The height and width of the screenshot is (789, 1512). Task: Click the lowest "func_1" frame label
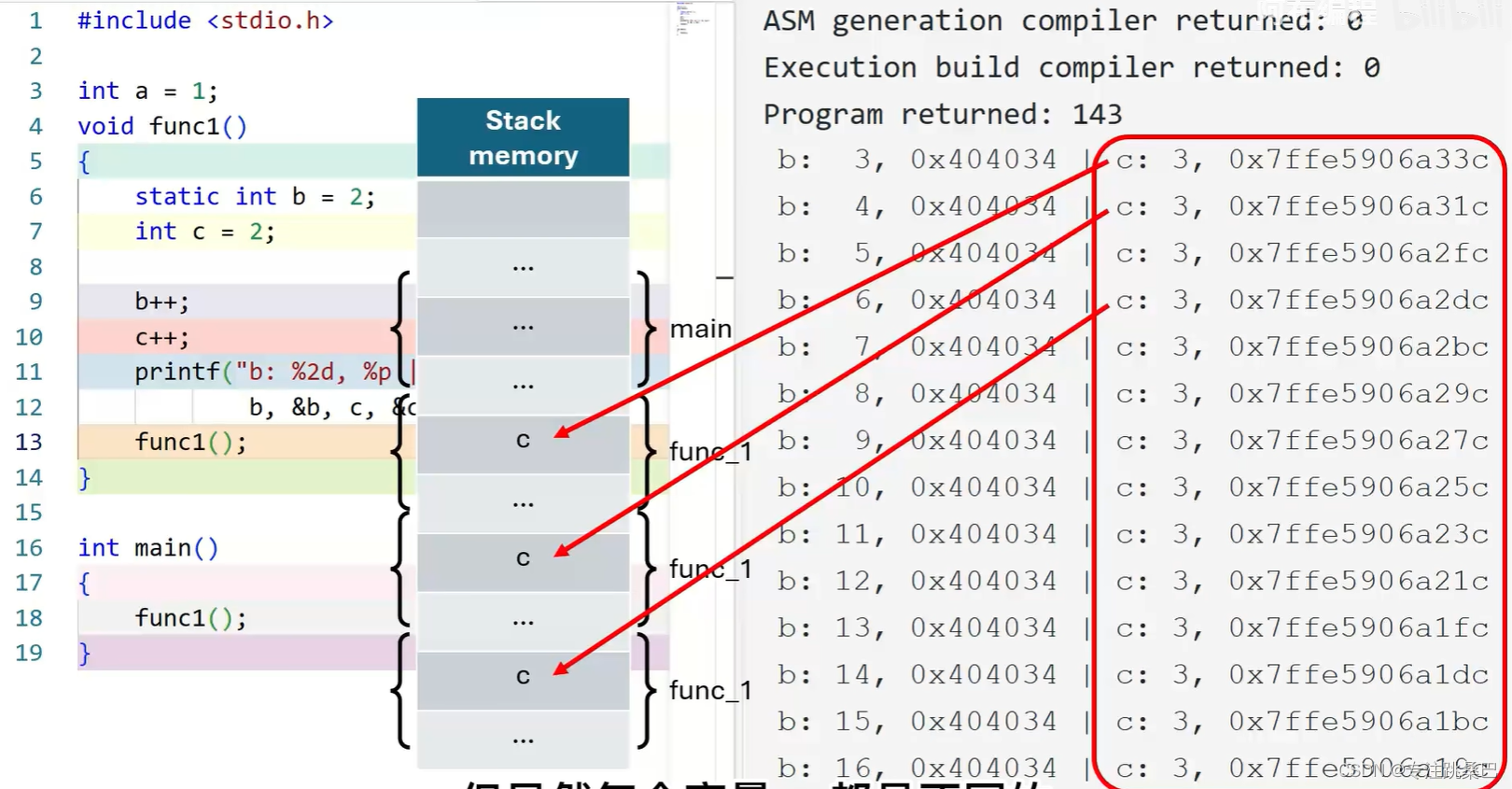(710, 690)
